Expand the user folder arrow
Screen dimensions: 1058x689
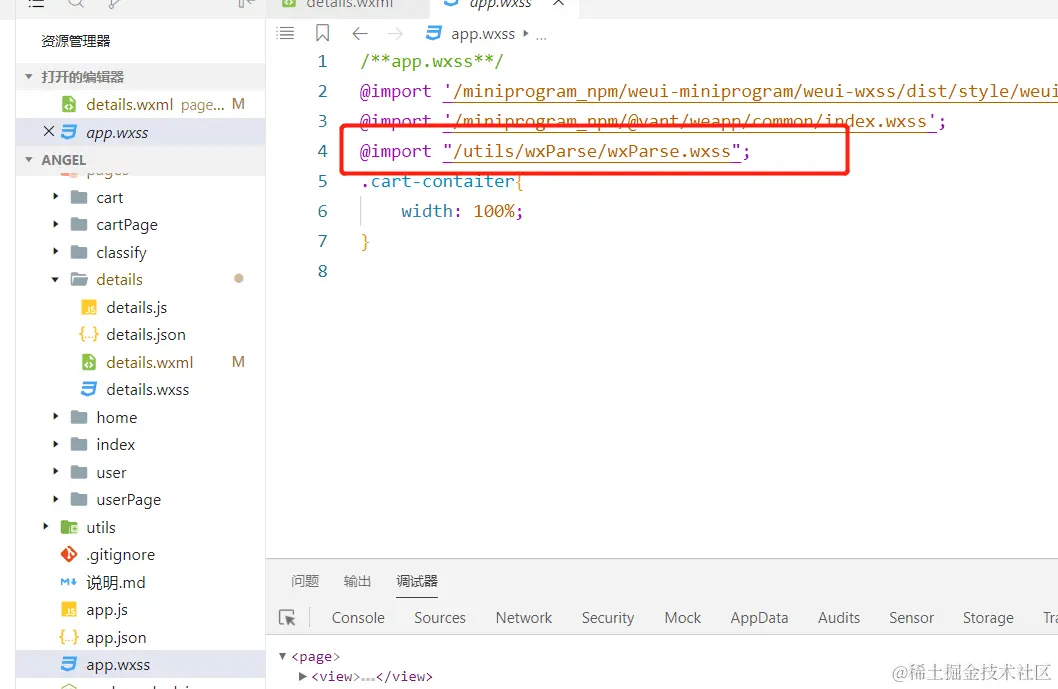(55, 472)
